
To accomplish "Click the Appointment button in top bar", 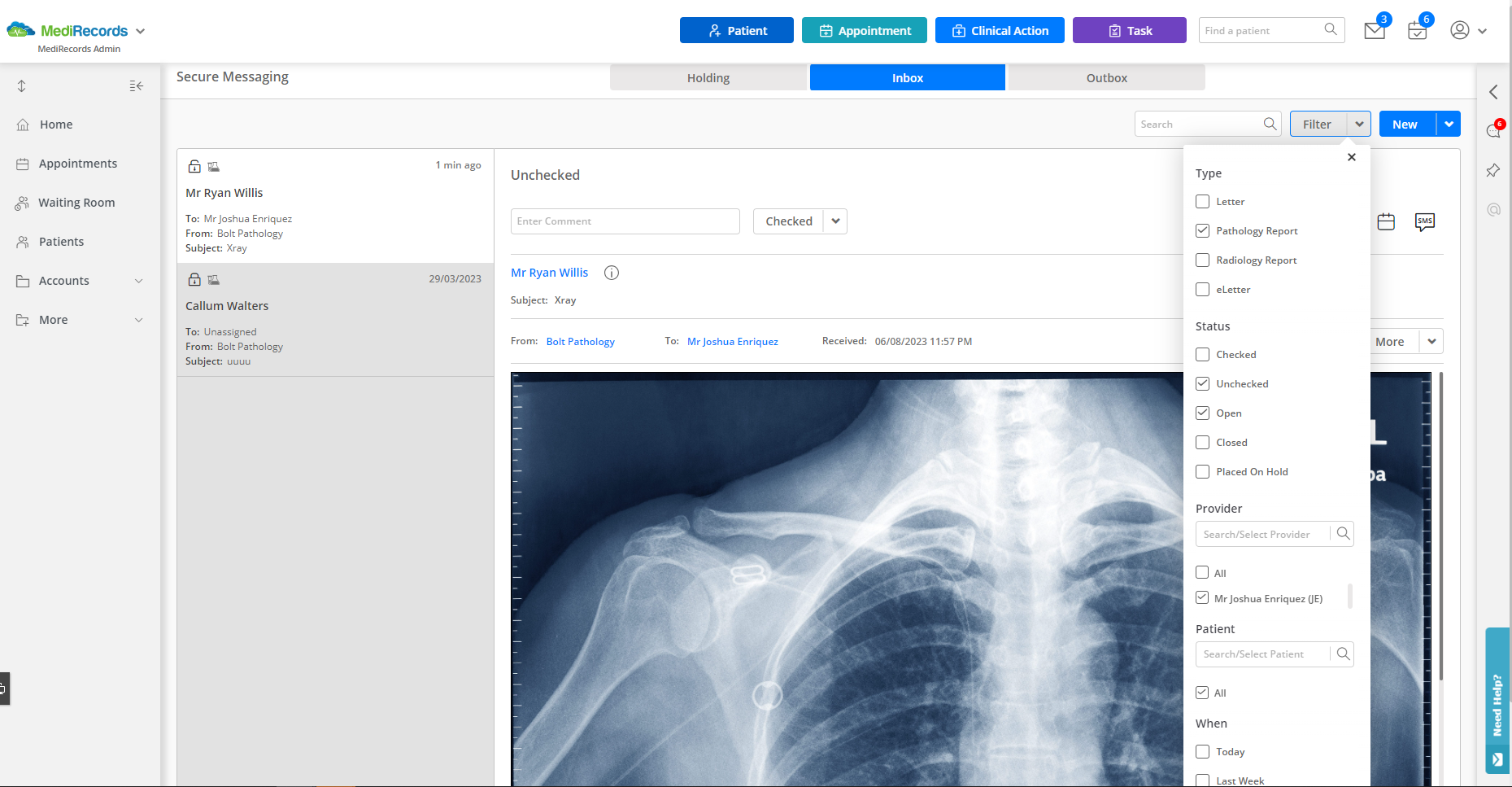I will [x=865, y=30].
